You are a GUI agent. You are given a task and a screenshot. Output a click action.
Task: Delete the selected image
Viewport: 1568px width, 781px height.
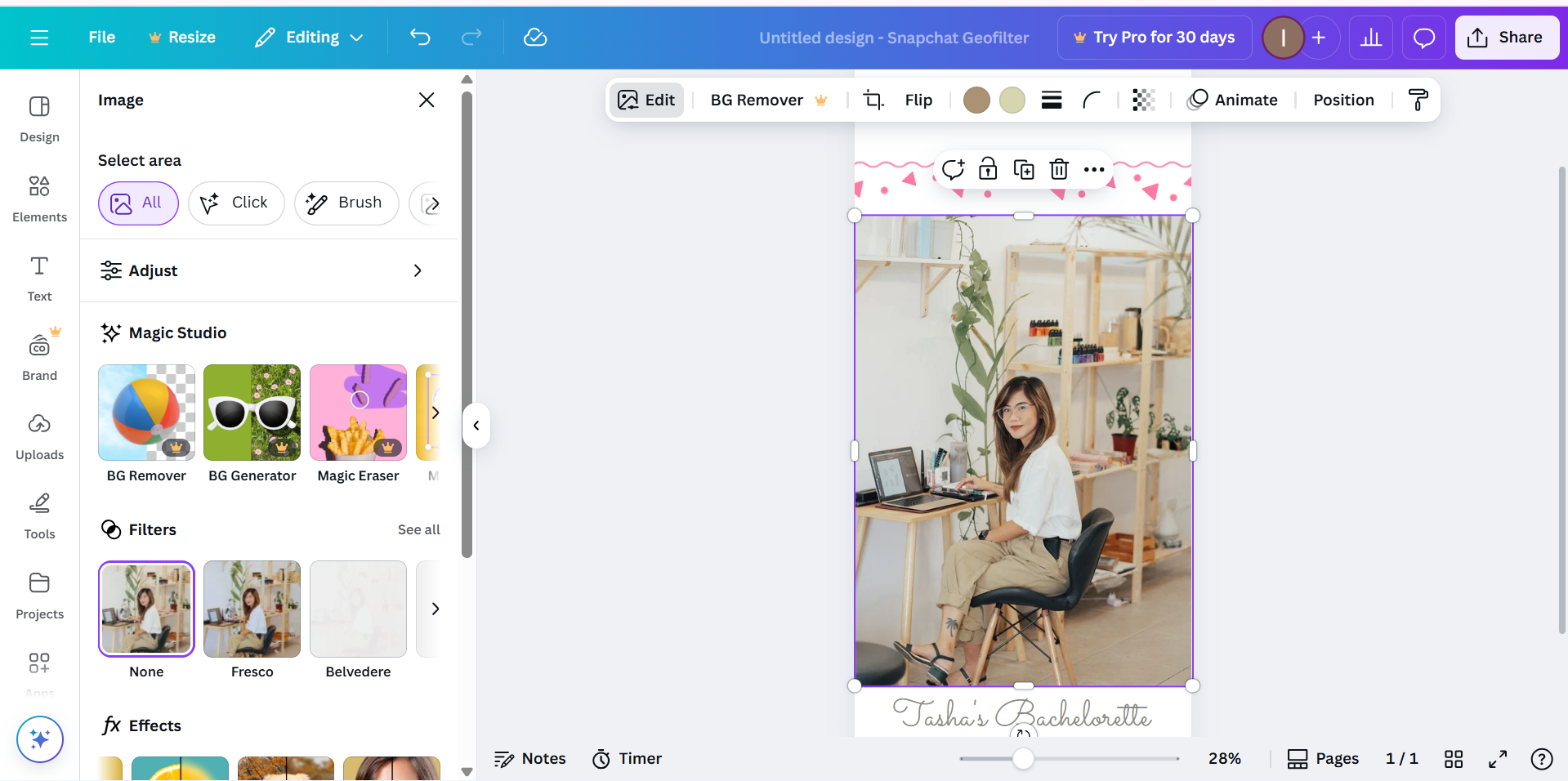[x=1059, y=169]
